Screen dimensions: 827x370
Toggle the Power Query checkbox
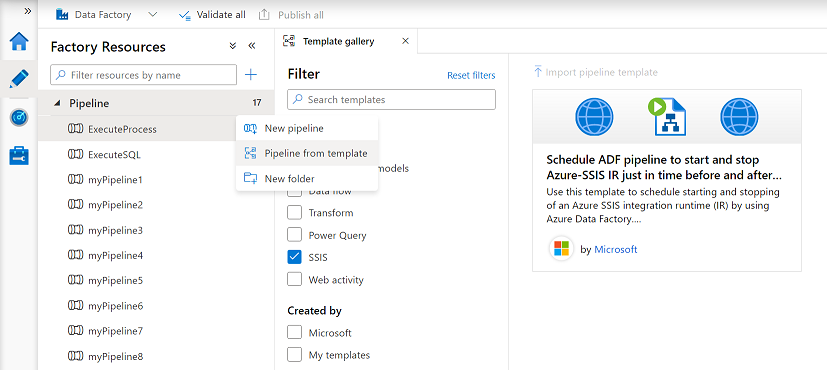point(294,235)
